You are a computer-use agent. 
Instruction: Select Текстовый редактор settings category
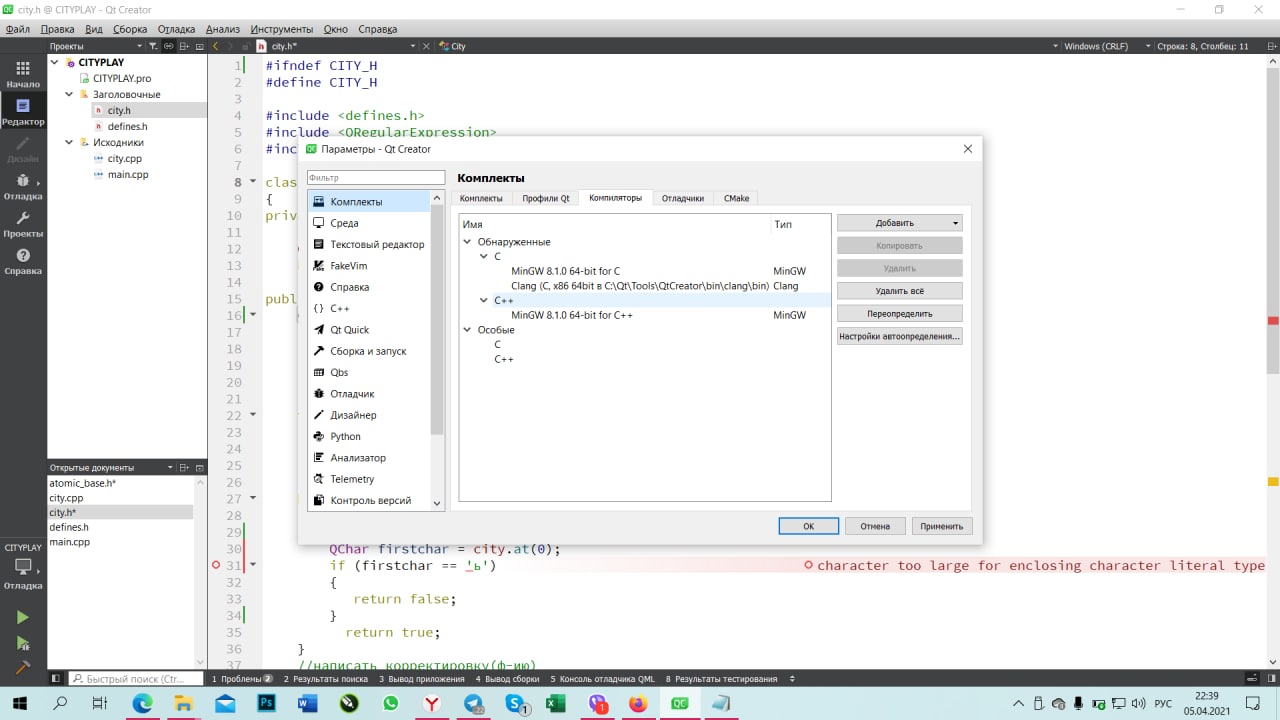pos(370,244)
